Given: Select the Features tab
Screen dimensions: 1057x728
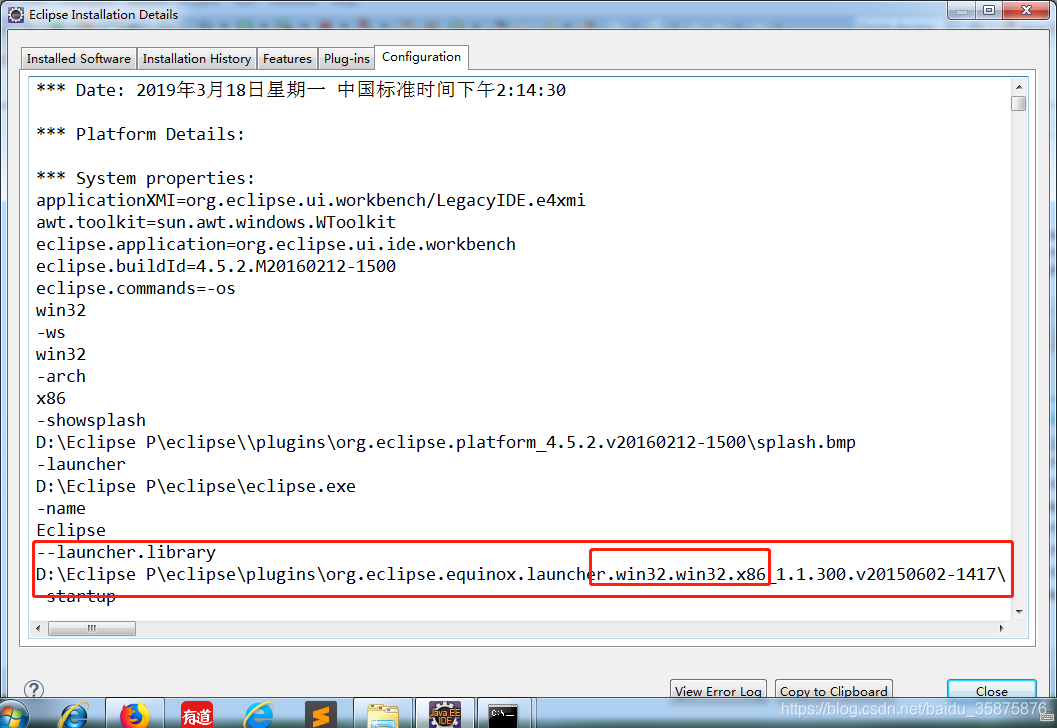Looking at the screenshot, I should (287, 59).
